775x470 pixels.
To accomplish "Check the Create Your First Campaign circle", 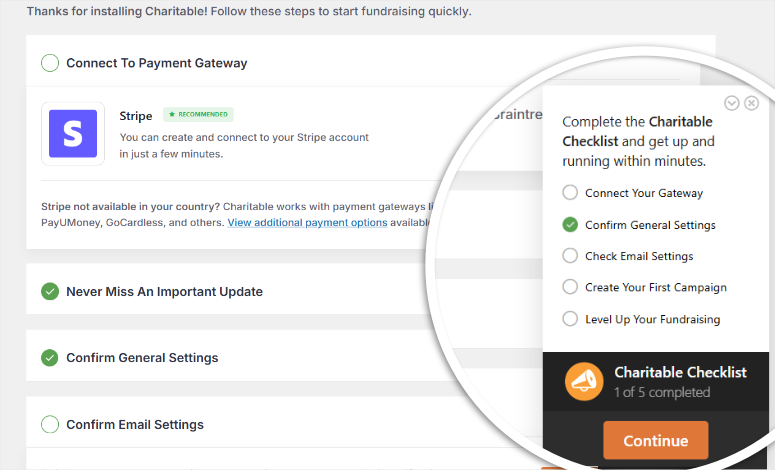I will [570, 287].
